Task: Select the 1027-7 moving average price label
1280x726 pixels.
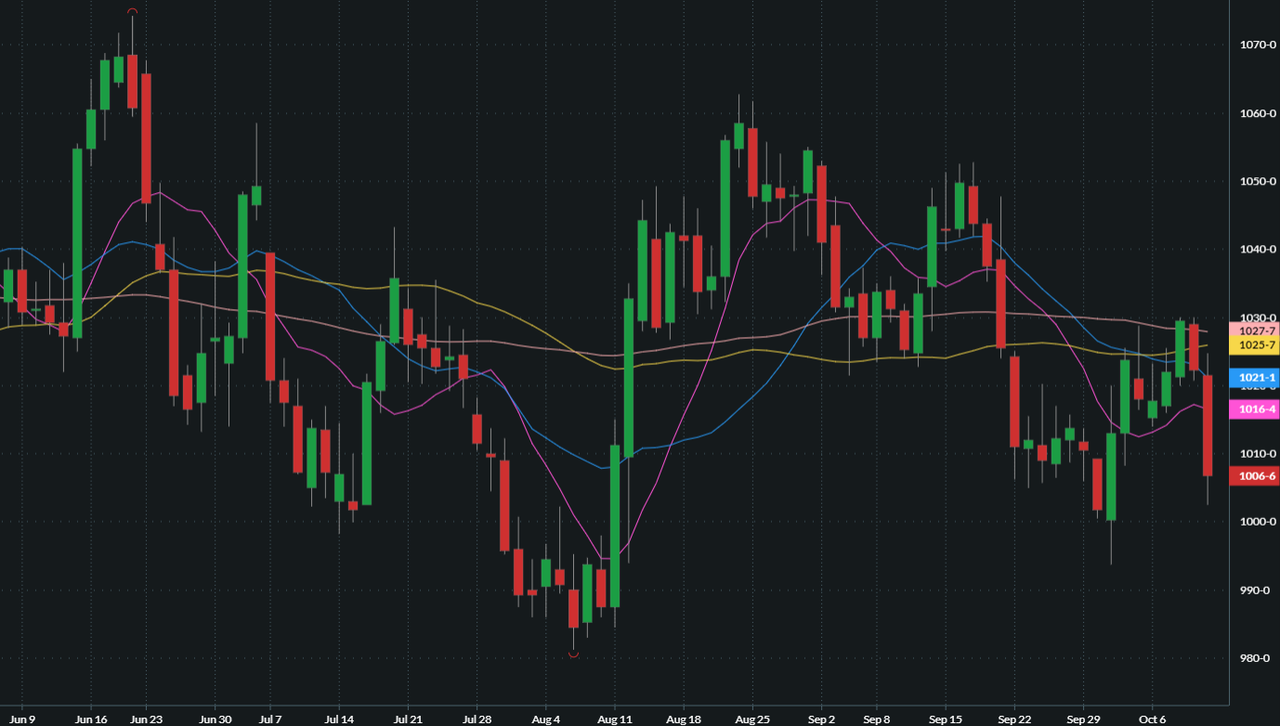Action: pyautogui.click(x=1257, y=330)
